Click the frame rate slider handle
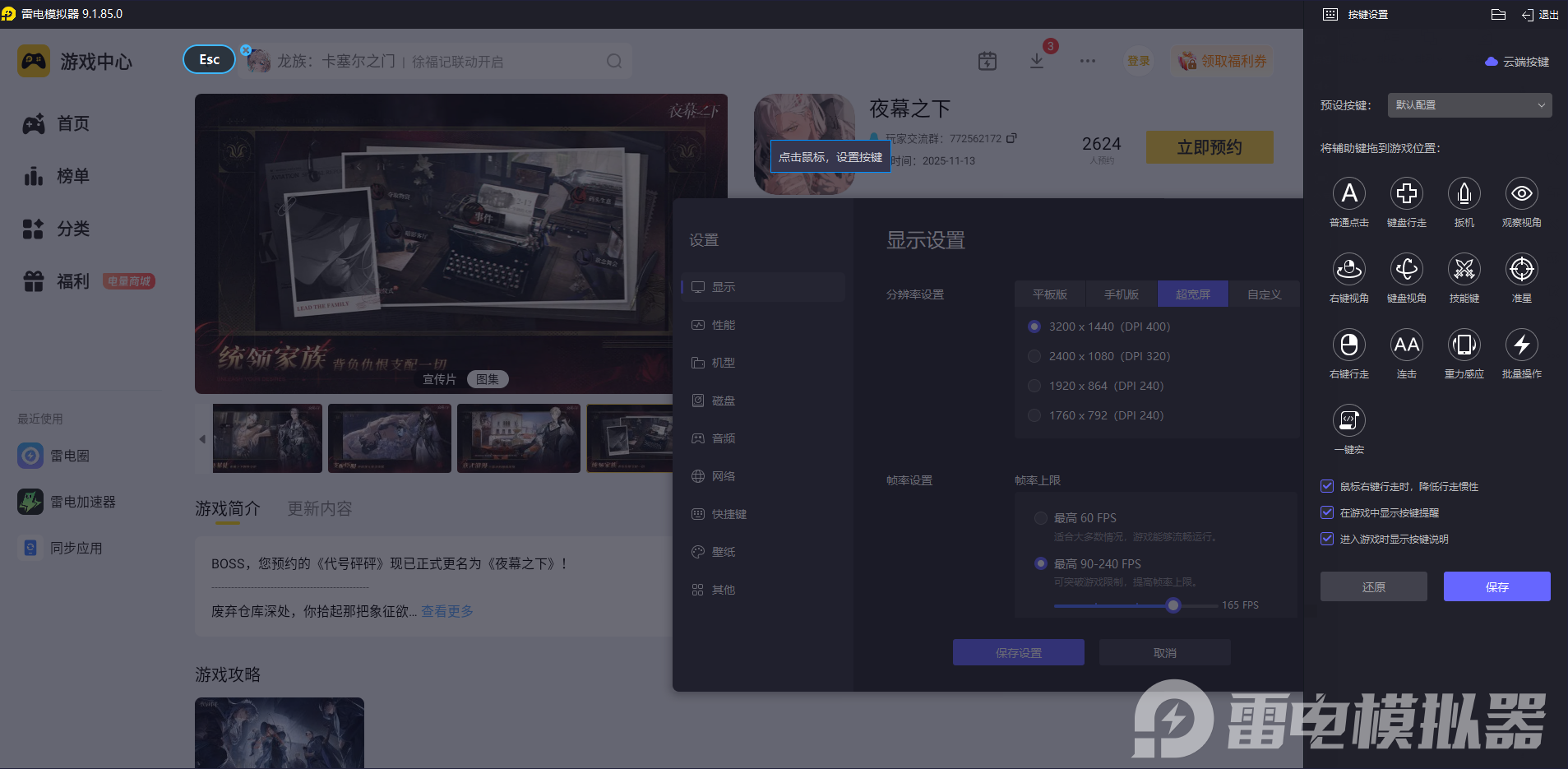The image size is (1568, 769). (1173, 605)
